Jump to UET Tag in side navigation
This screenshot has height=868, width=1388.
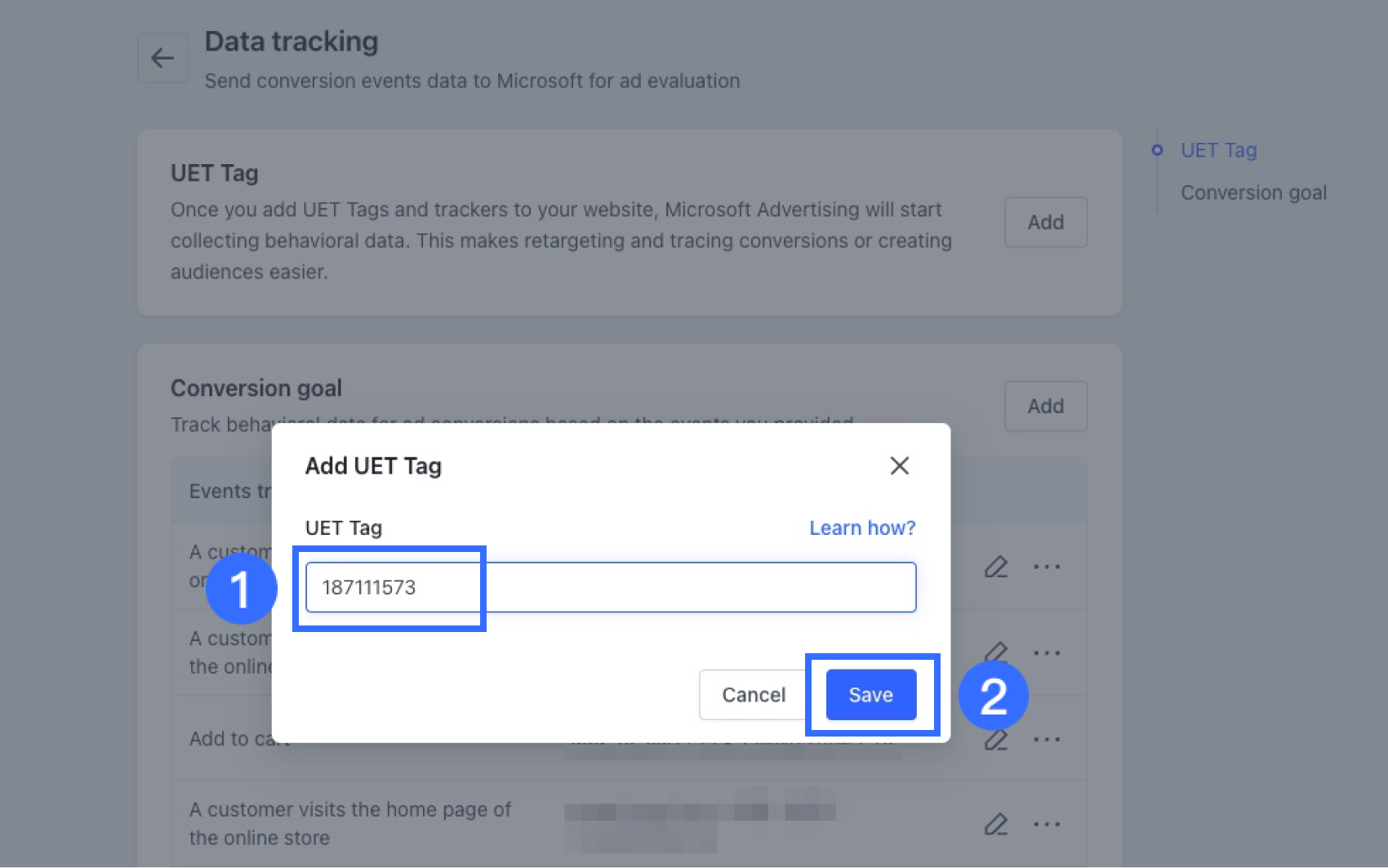(1218, 150)
